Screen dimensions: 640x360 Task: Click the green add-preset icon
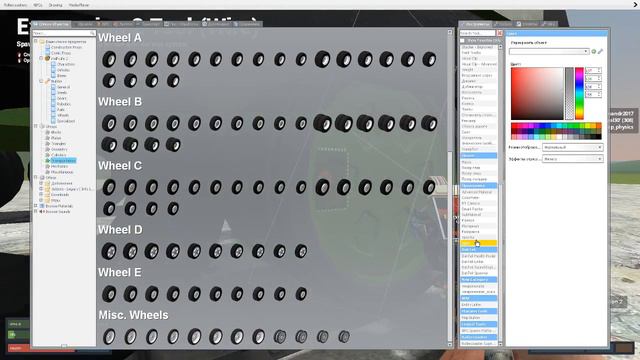[594, 51]
